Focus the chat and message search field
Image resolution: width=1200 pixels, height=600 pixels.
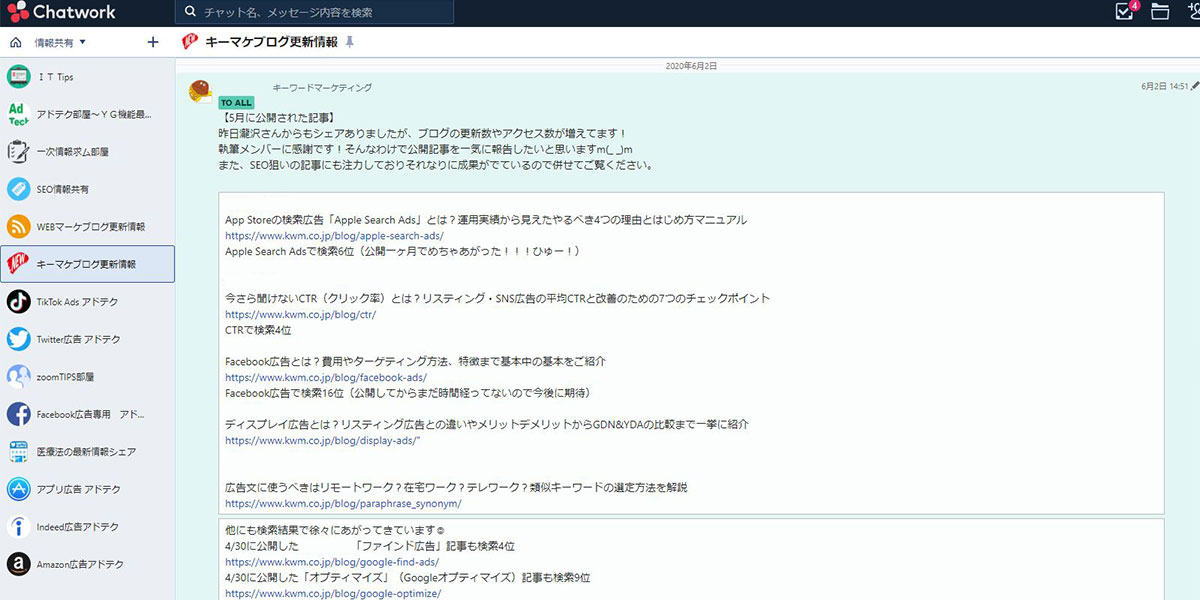coord(314,12)
